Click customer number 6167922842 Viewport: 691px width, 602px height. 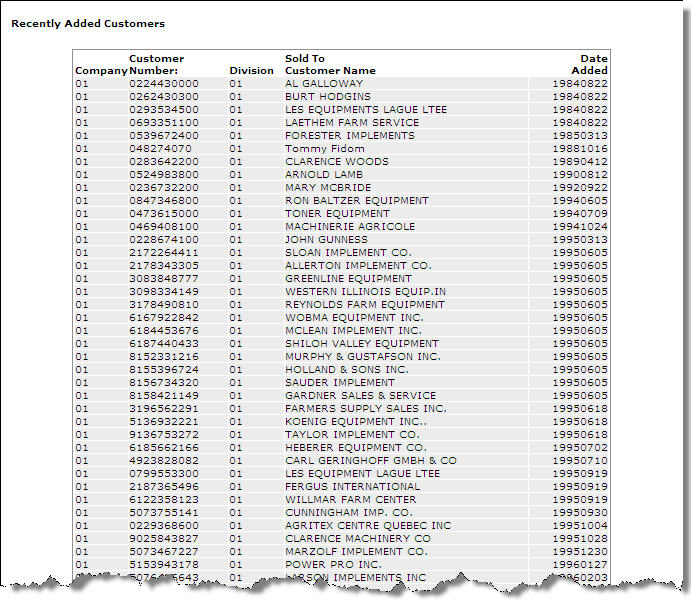[x=163, y=317]
